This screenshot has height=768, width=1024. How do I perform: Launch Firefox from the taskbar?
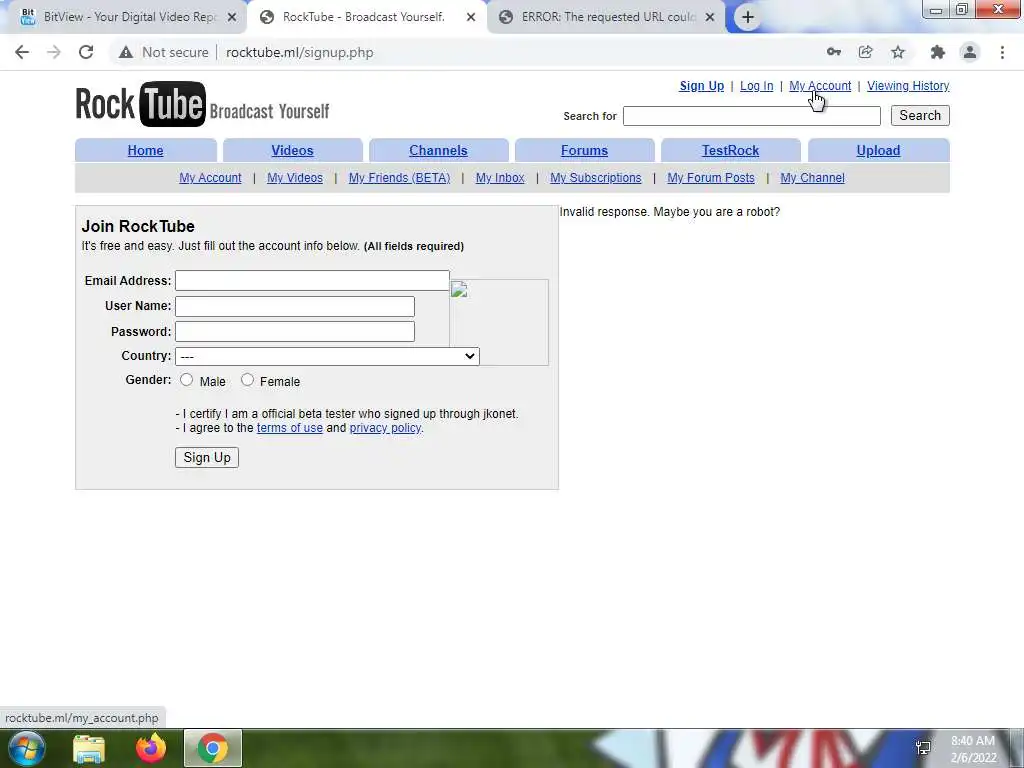[151, 748]
